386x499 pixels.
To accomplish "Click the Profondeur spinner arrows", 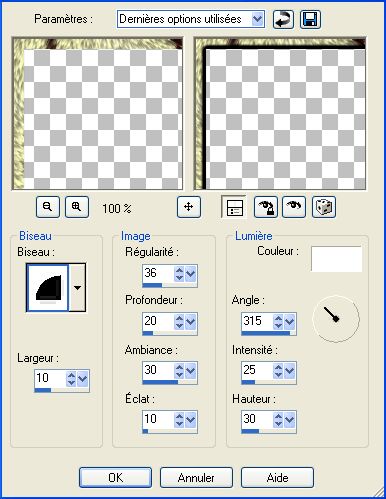I will coord(179,322).
